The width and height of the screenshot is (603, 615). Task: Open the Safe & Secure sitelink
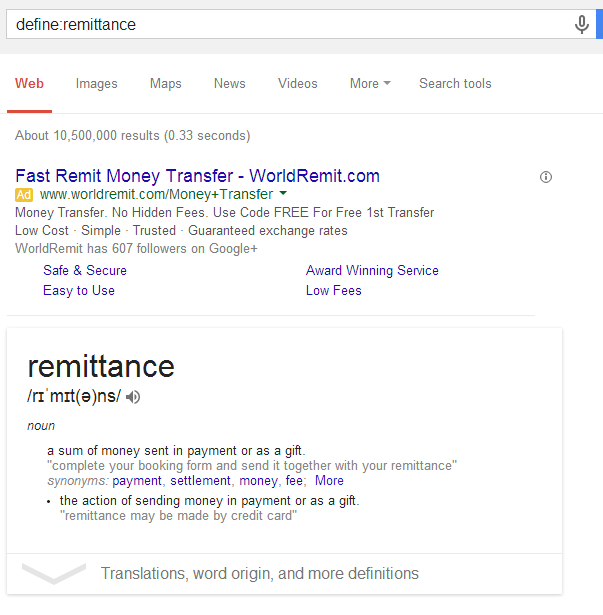click(x=85, y=270)
